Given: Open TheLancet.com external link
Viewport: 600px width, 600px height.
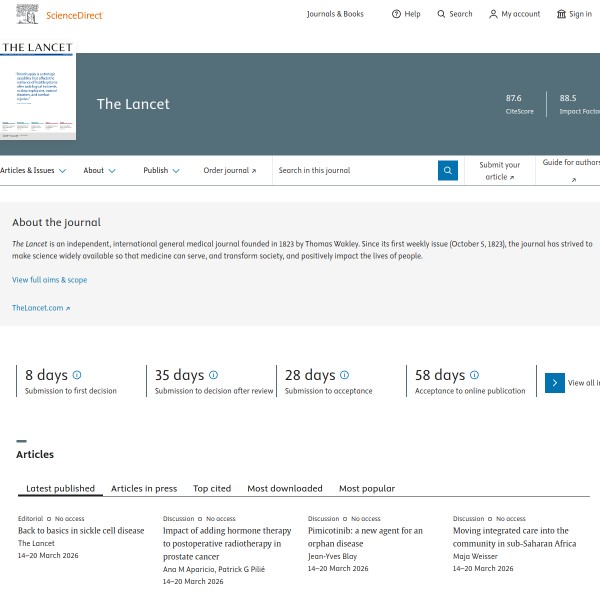Looking at the screenshot, I should [x=41, y=308].
